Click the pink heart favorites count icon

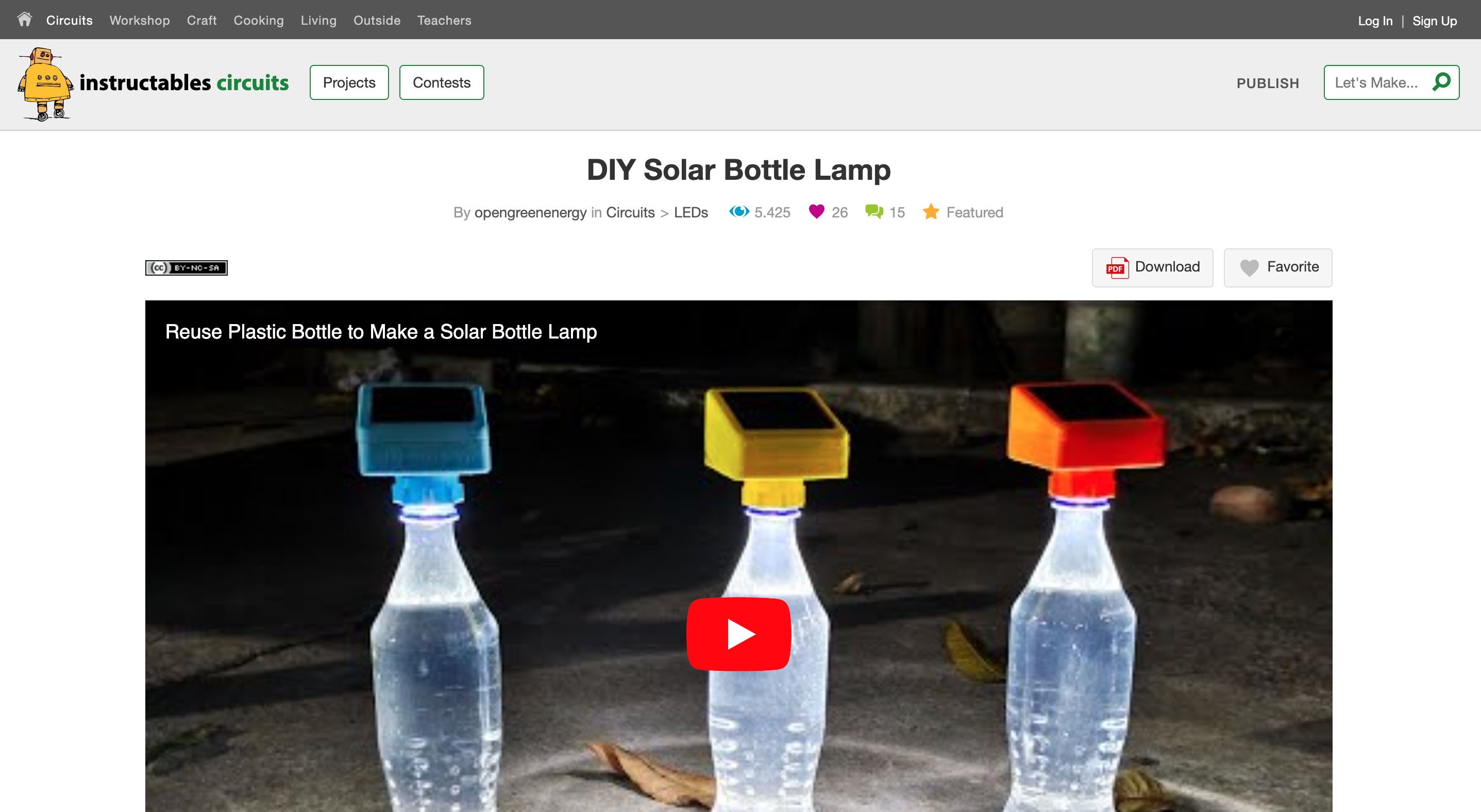(x=816, y=212)
